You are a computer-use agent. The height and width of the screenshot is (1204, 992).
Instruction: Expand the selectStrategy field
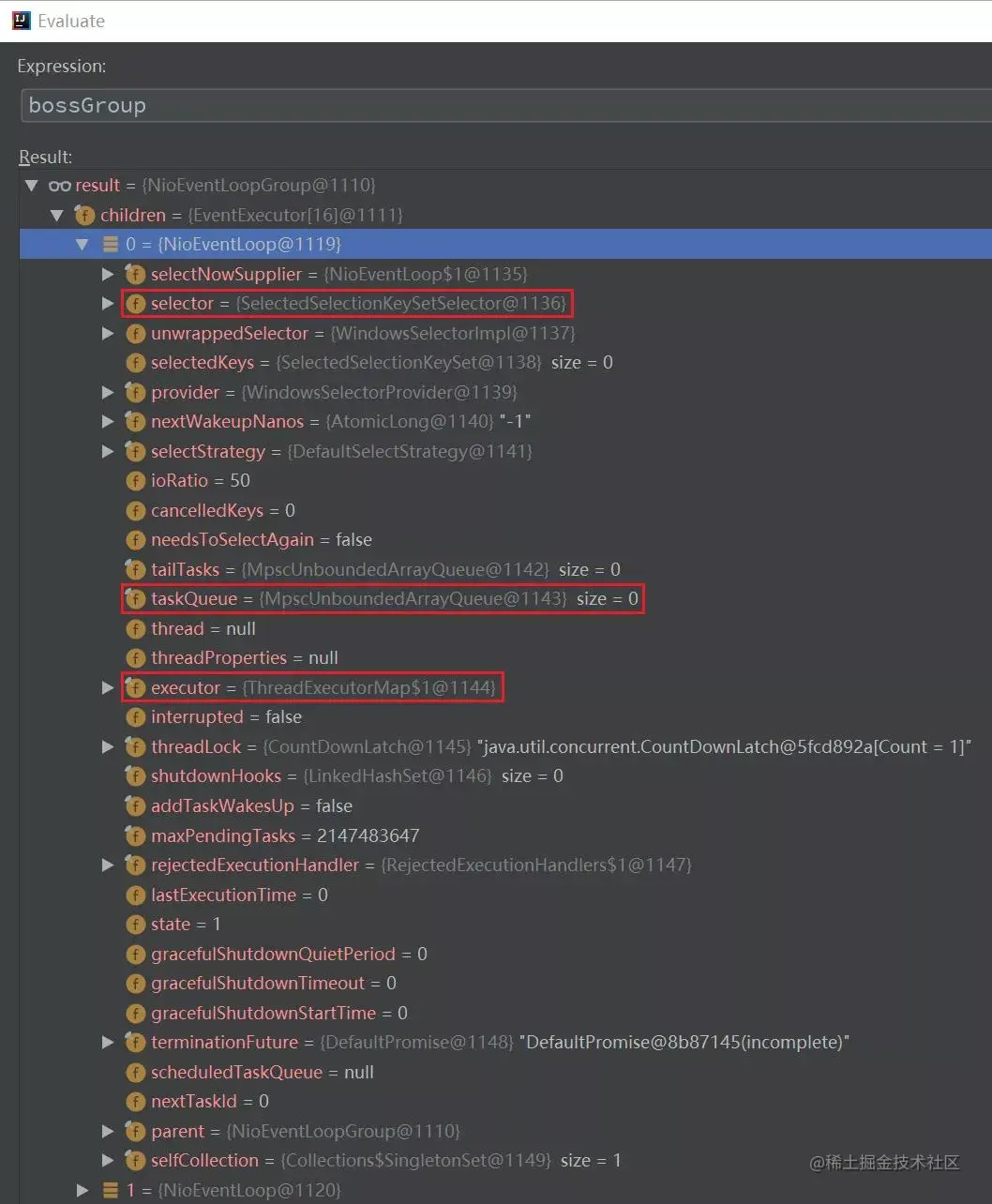pos(108,452)
